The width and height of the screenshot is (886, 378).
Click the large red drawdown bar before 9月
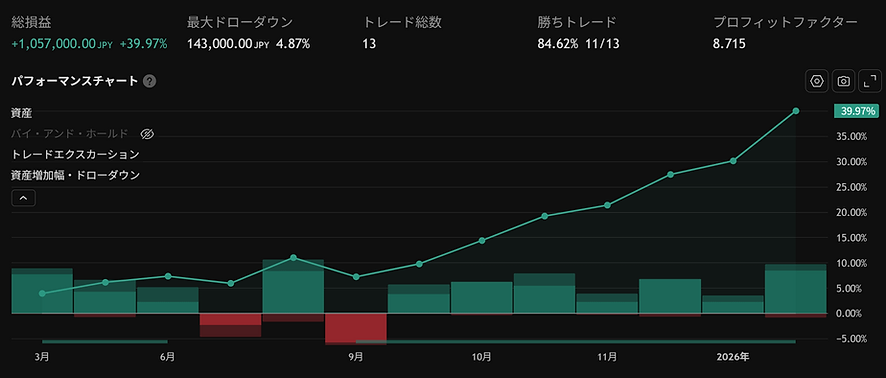(x=356, y=329)
